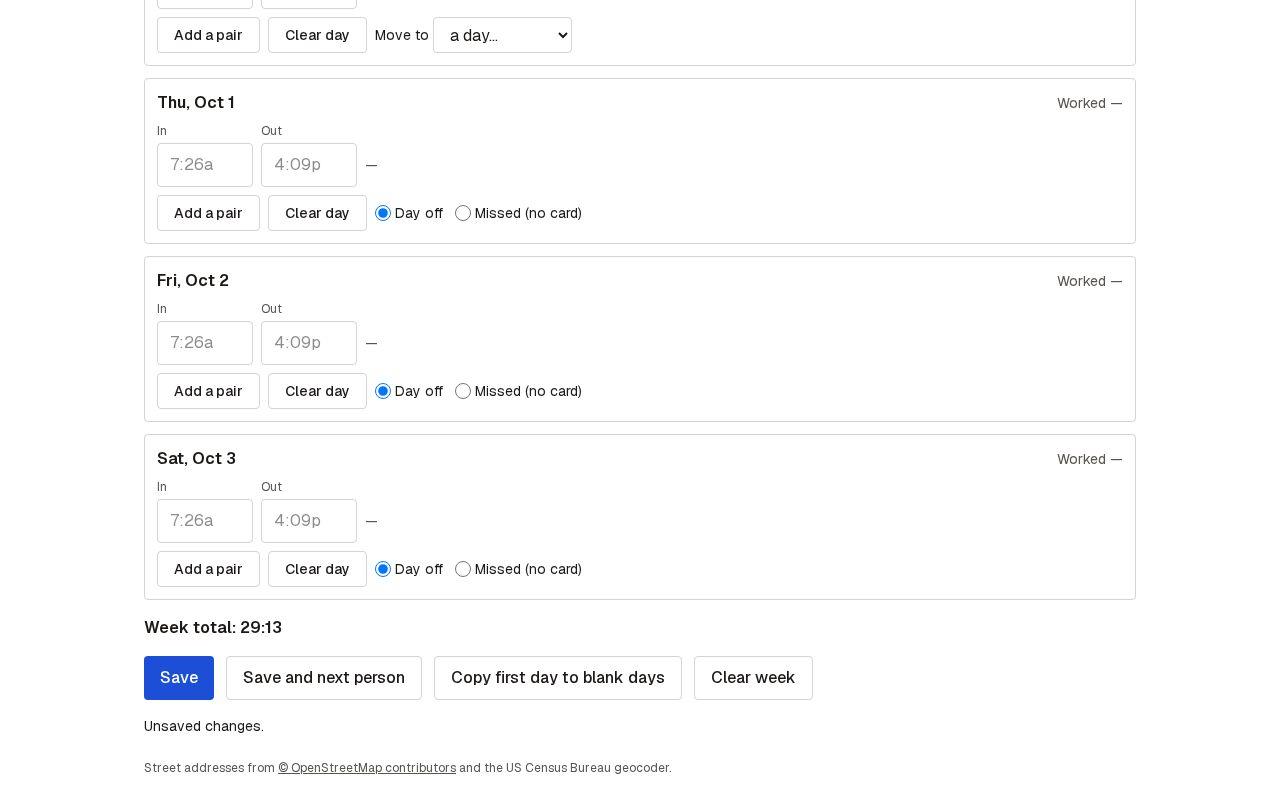Click the 'Sat, Oct 3' day heading

click(x=196, y=459)
